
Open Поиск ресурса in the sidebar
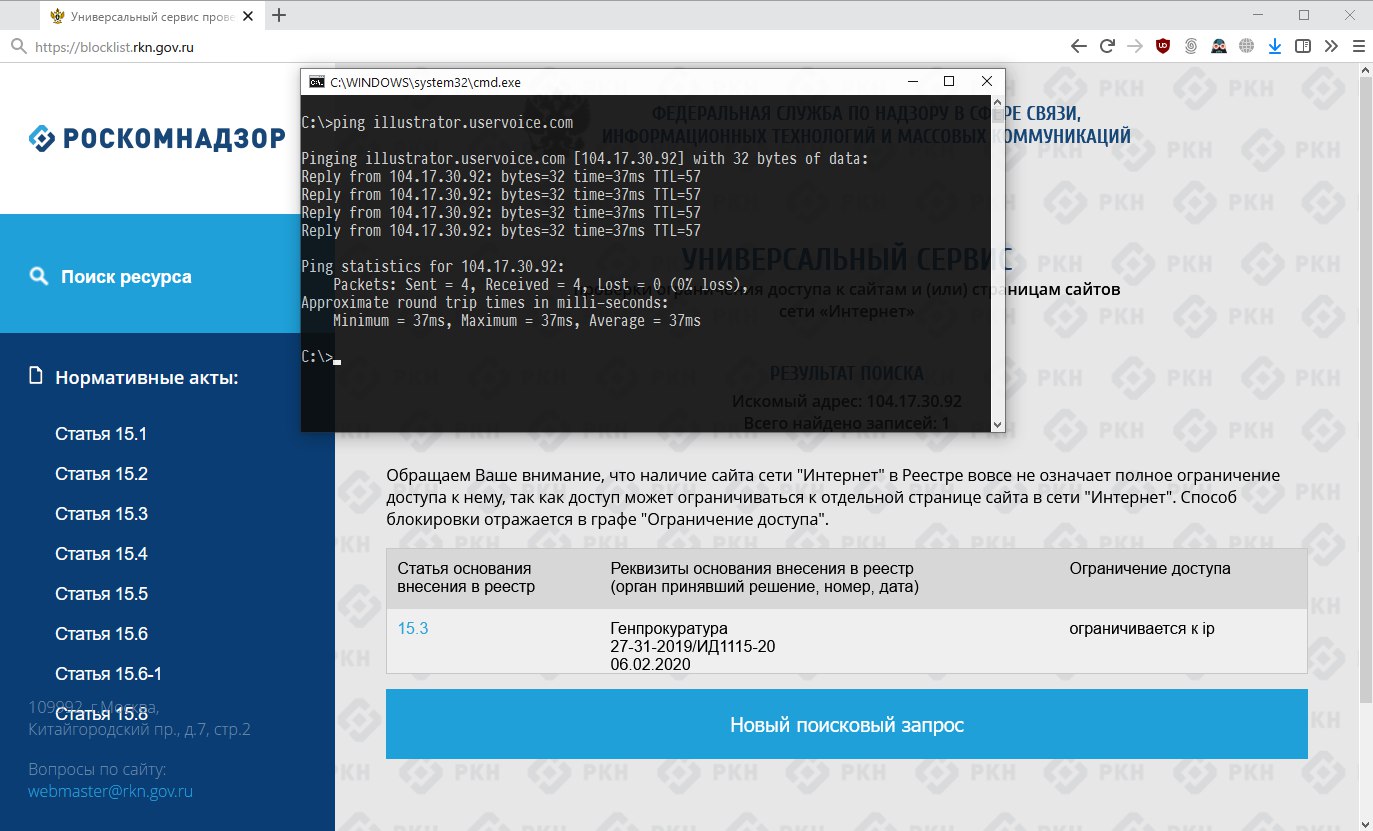(x=126, y=277)
